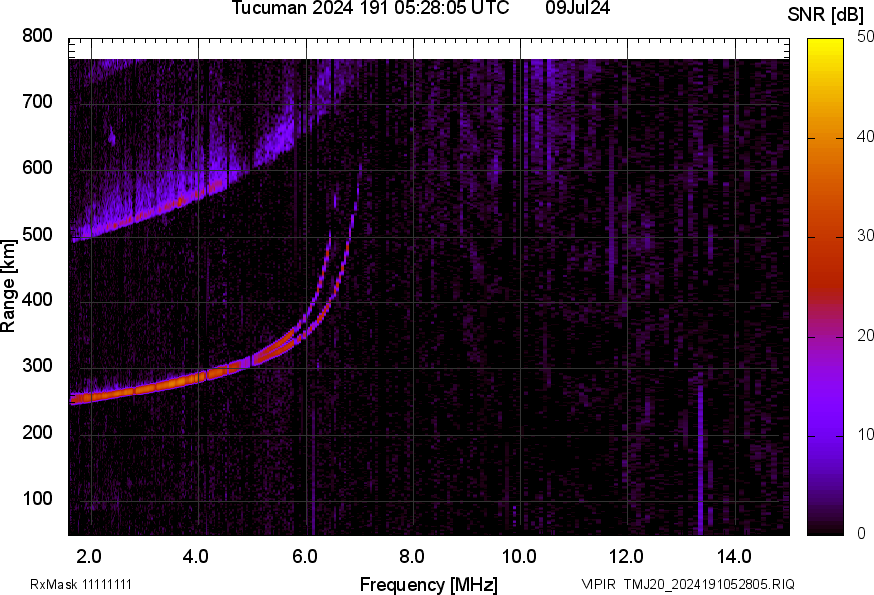874x595 pixels.
Task: Click the bright orange F-layer trace near 3 MHz
Action: pos(145,389)
